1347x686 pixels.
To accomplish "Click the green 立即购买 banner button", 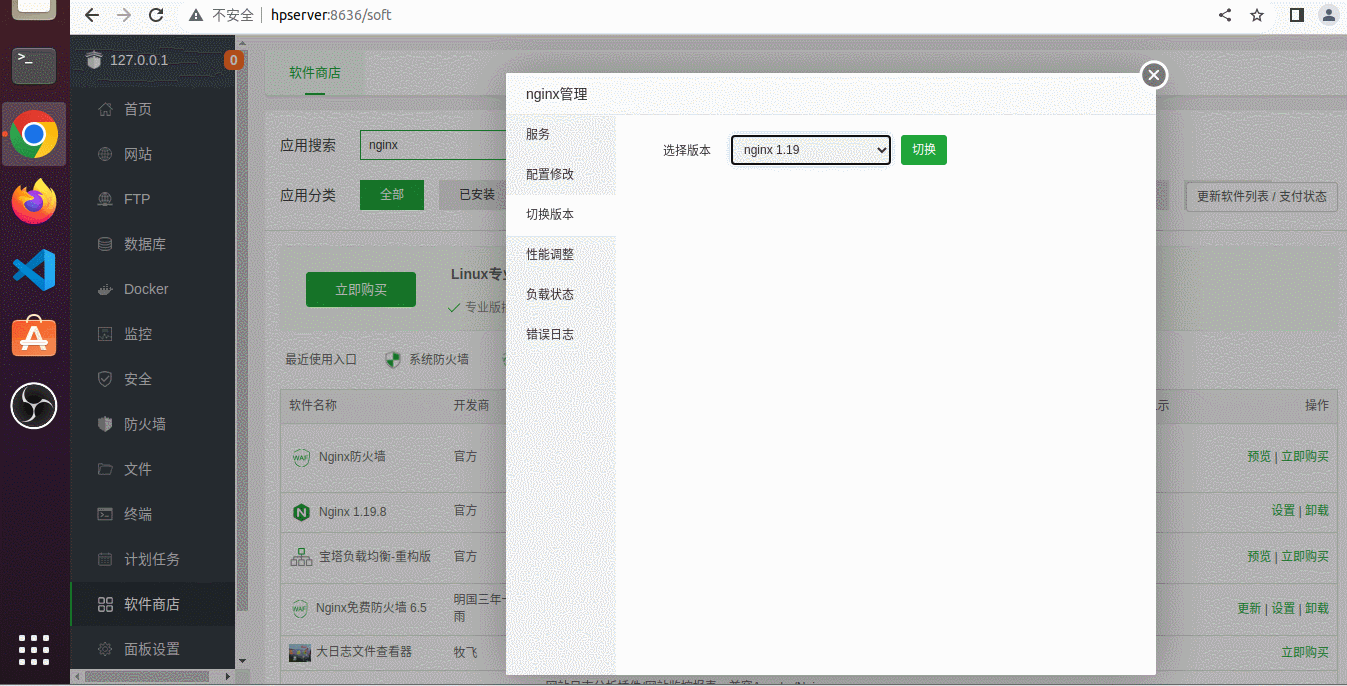I will 361,290.
